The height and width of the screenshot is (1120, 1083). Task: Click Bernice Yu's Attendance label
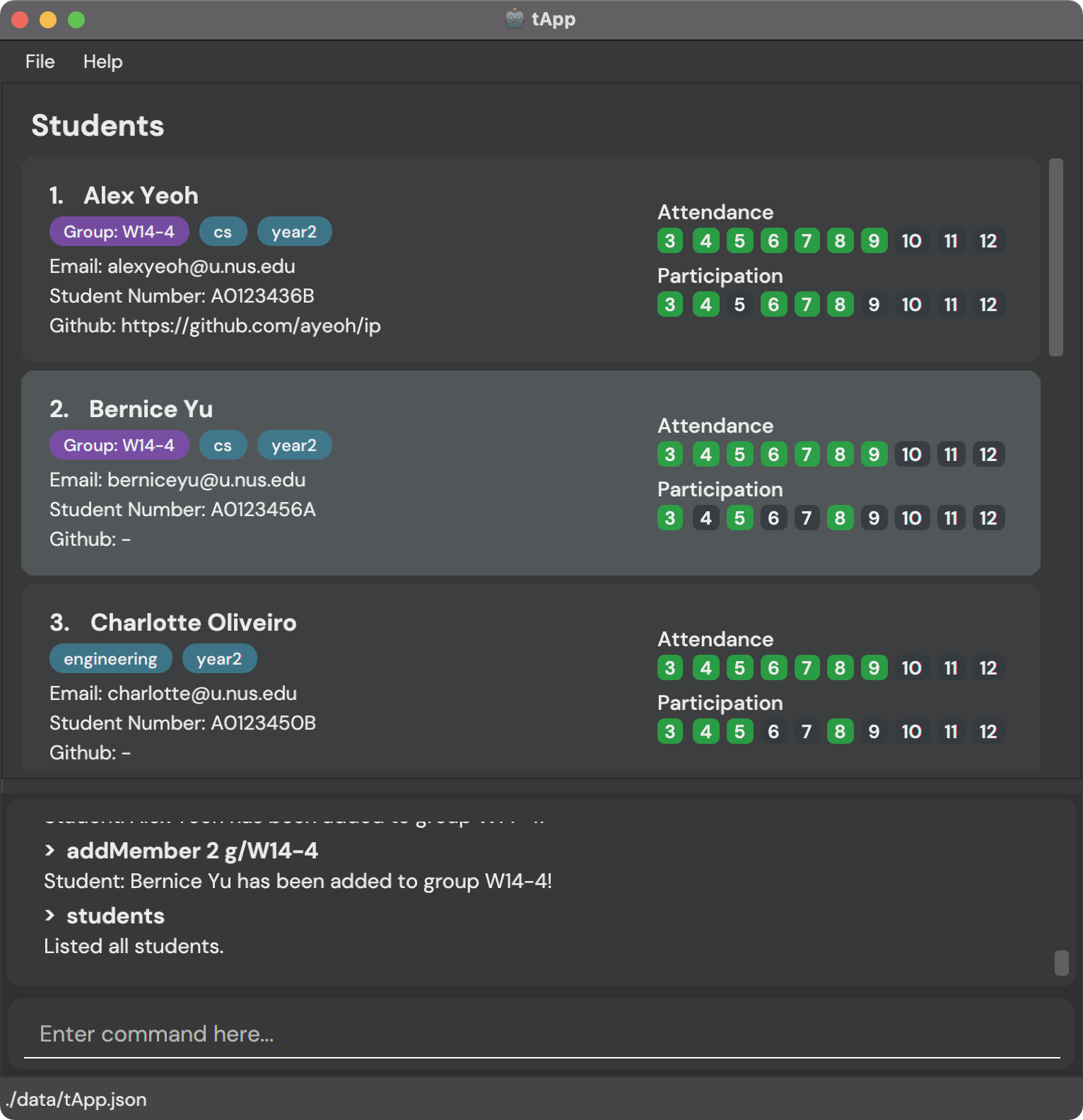pos(715,426)
